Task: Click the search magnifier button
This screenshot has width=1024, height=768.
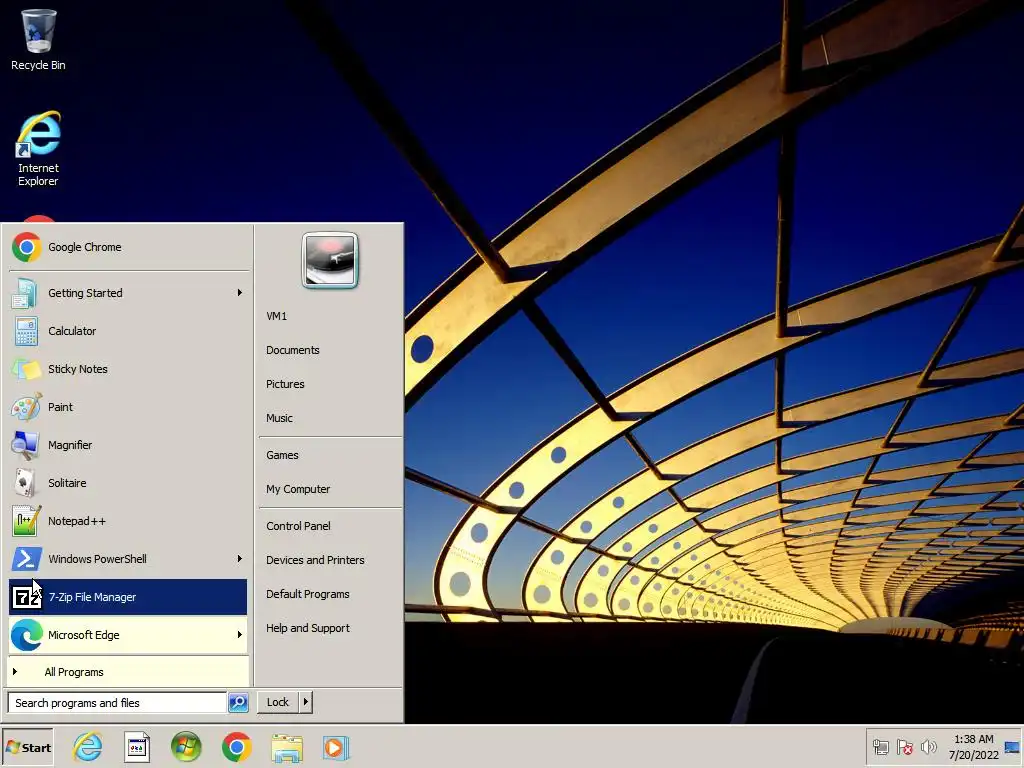Action: tap(238, 703)
